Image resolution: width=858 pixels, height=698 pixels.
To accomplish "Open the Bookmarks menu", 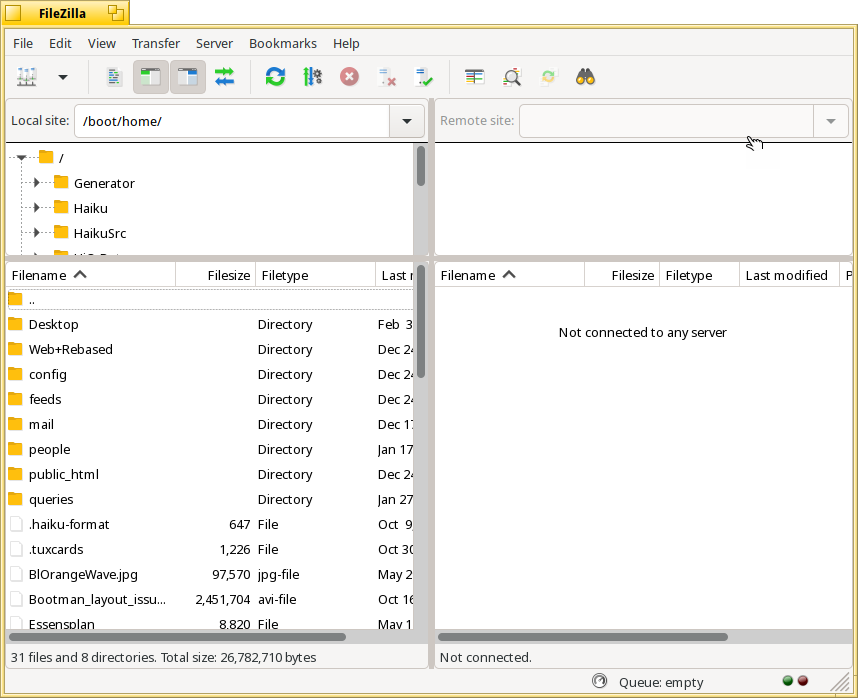I will coord(283,43).
